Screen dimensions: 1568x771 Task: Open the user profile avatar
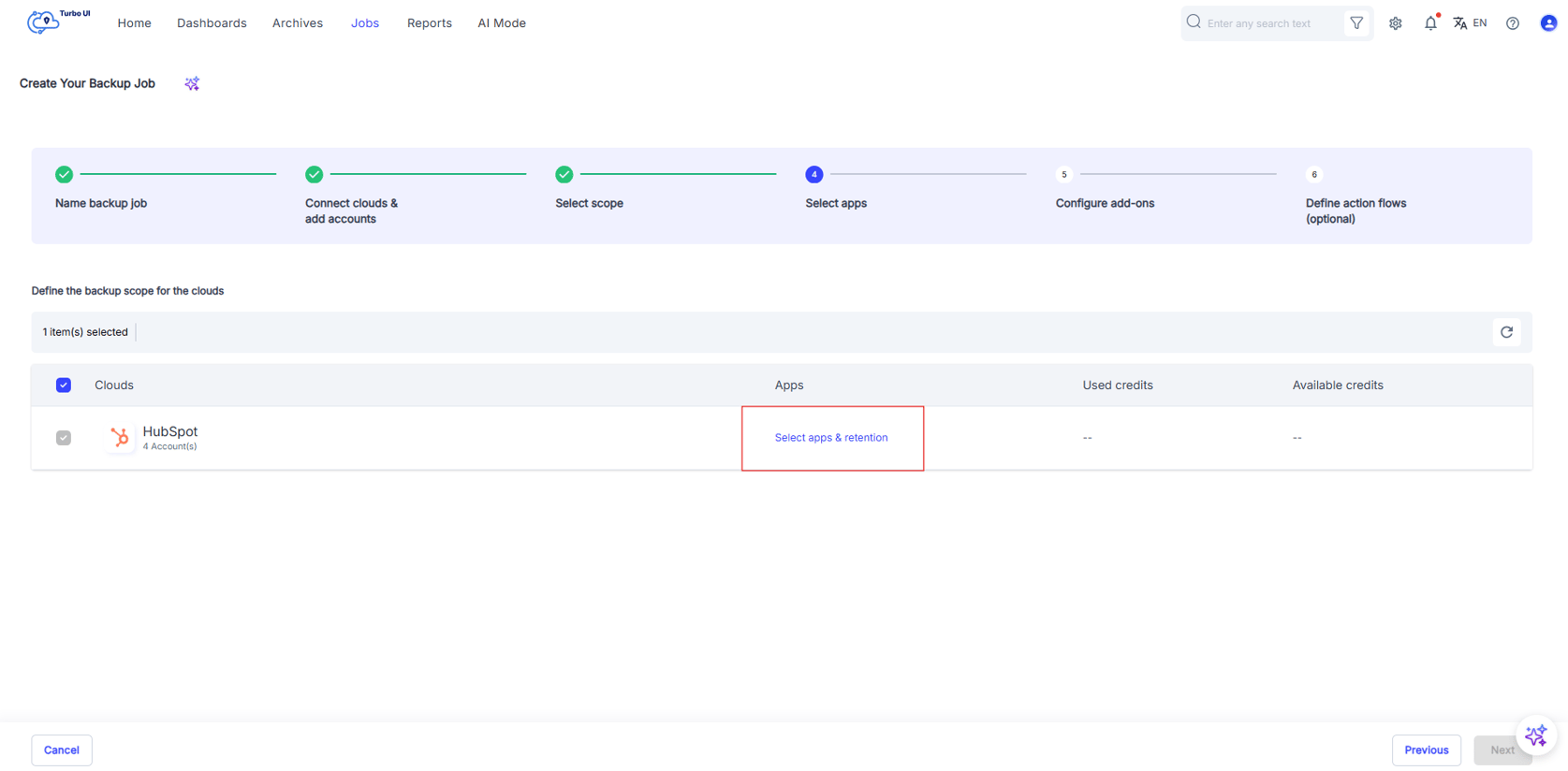1548,23
